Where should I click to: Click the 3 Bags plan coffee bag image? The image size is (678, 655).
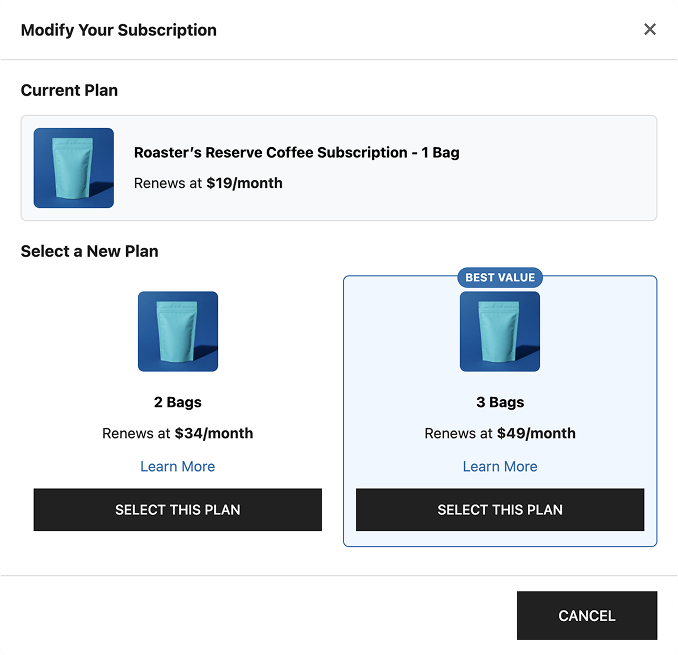[x=500, y=331]
